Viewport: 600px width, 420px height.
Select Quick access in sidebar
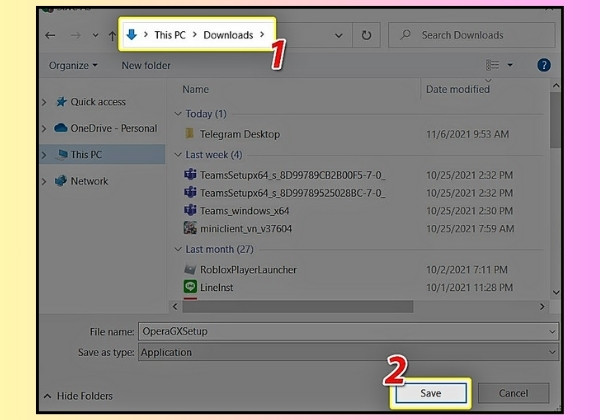click(98, 102)
